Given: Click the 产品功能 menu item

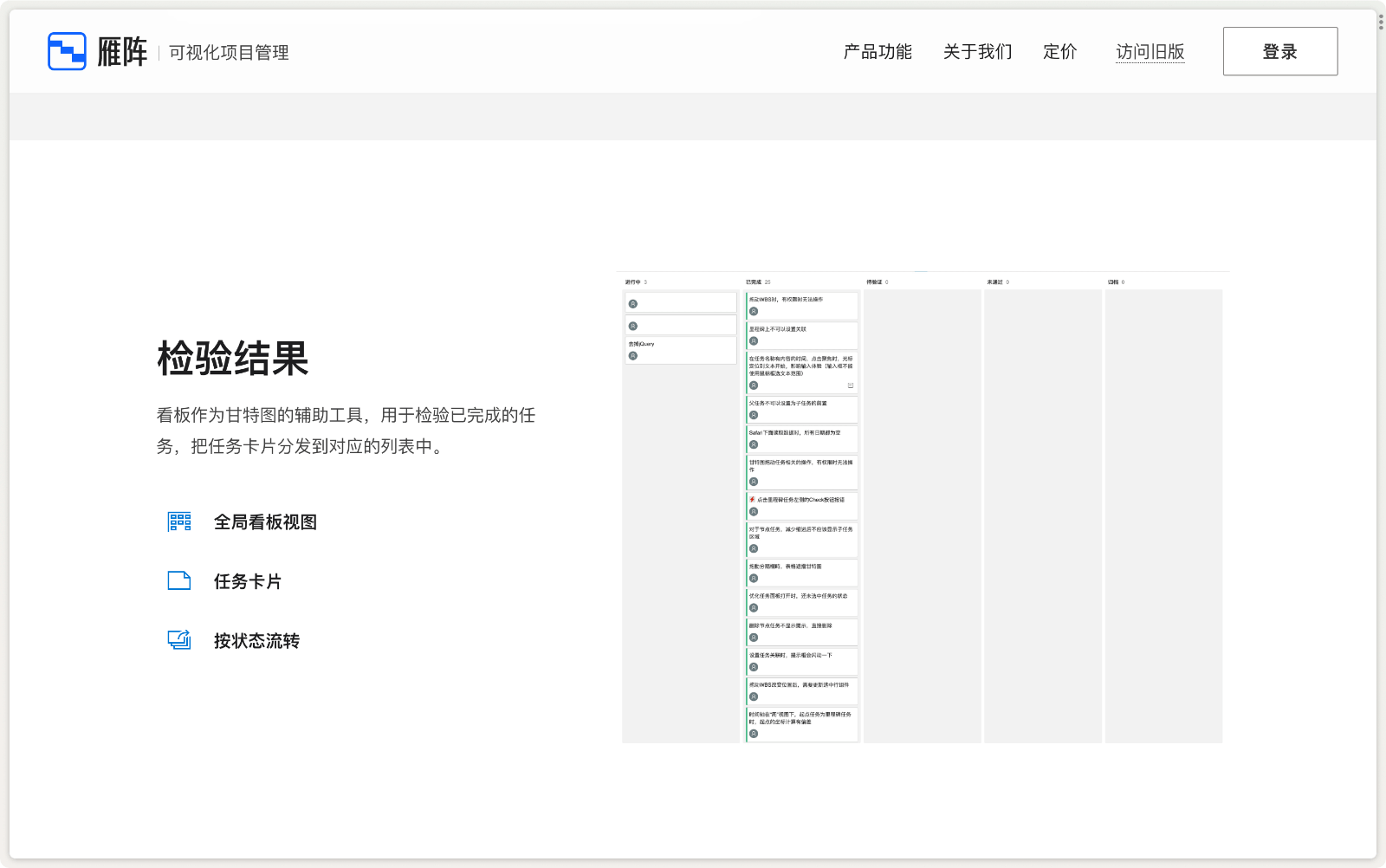Looking at the screenshot, I should 877,52.
